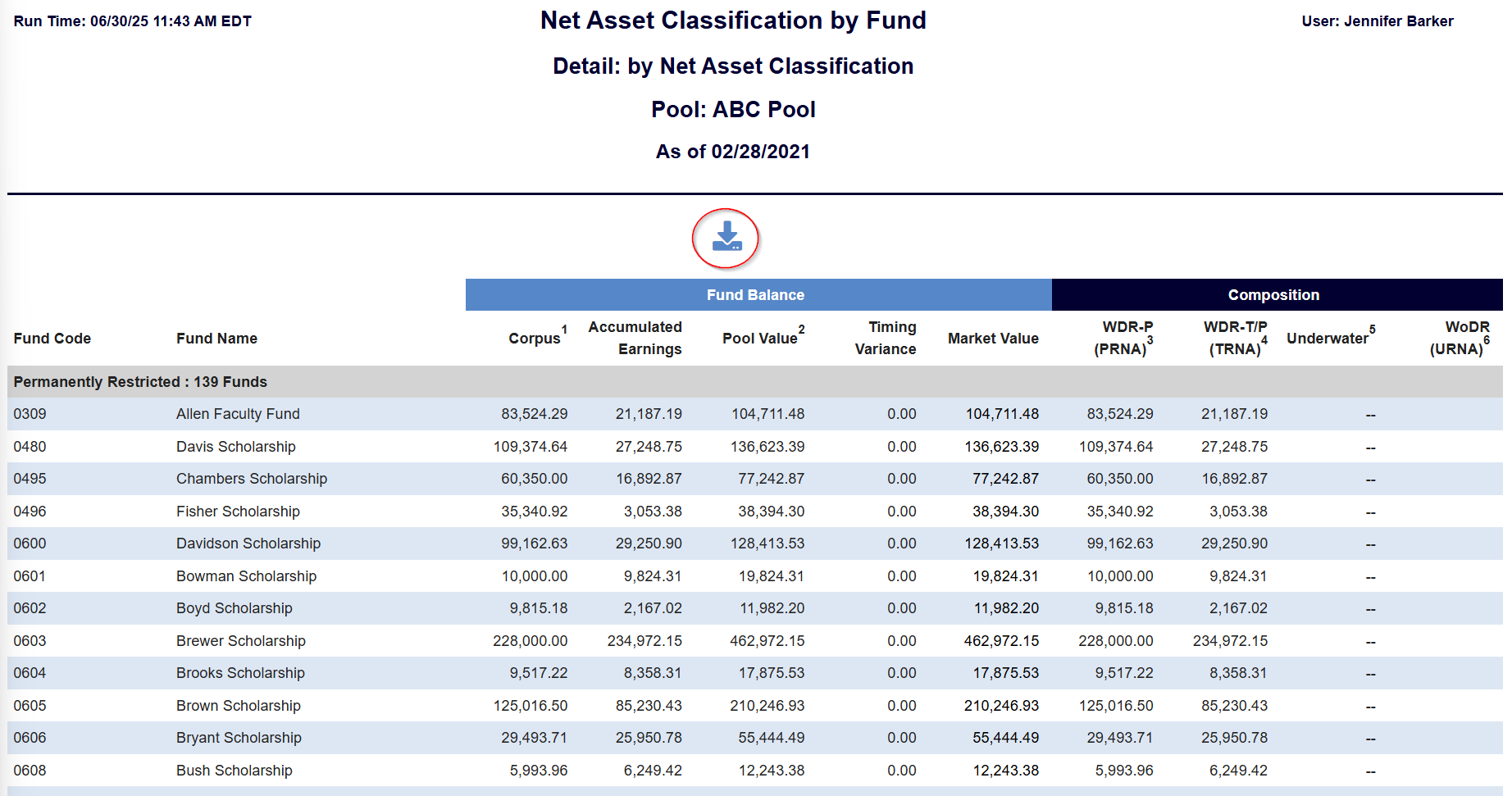Click Bush Scholarship pool value 12,243.38
The height and width of the screenshot is (796, 1512).
(772, 771)
